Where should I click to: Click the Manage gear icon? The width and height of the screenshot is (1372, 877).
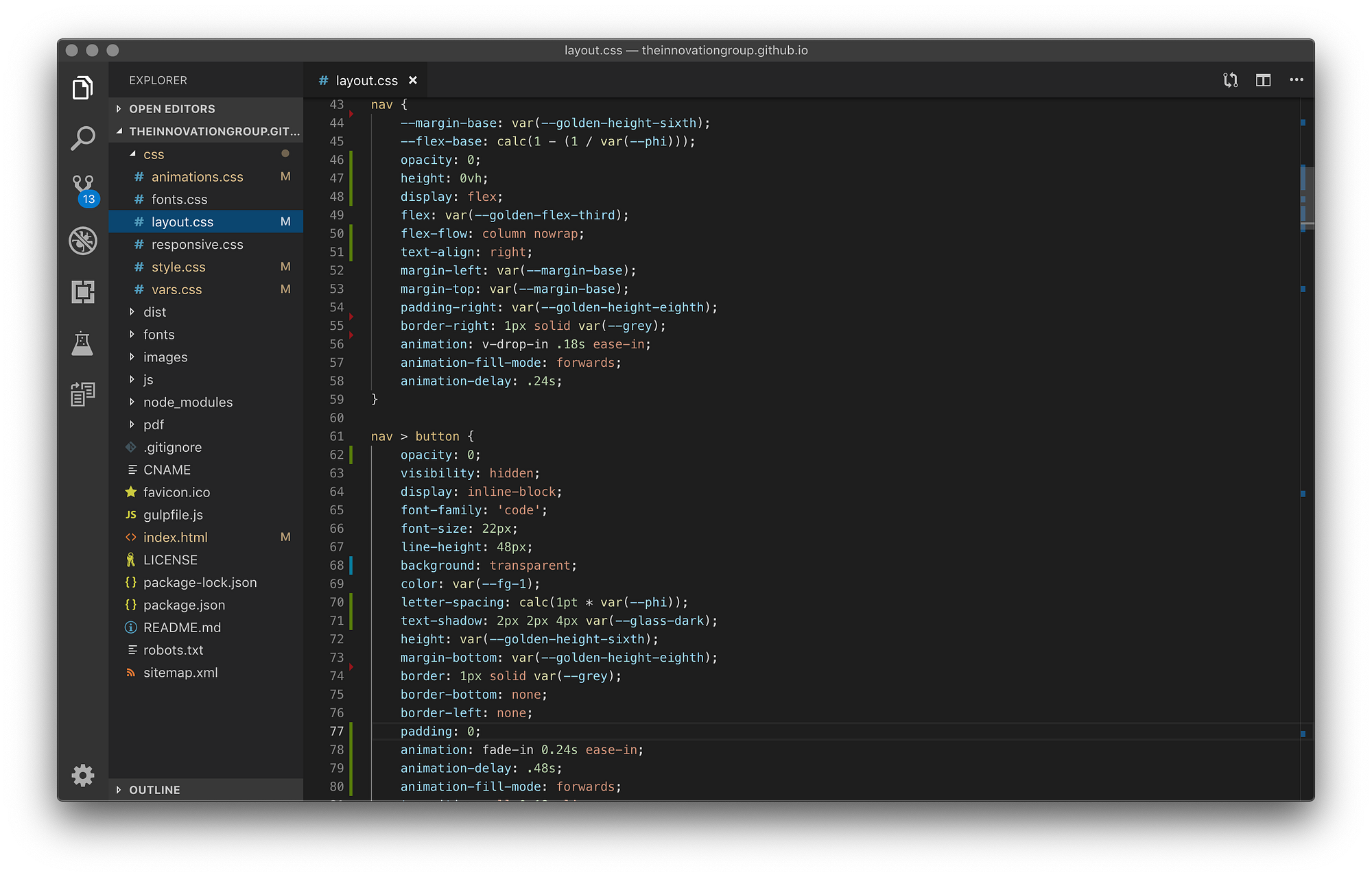pos(83,776)
